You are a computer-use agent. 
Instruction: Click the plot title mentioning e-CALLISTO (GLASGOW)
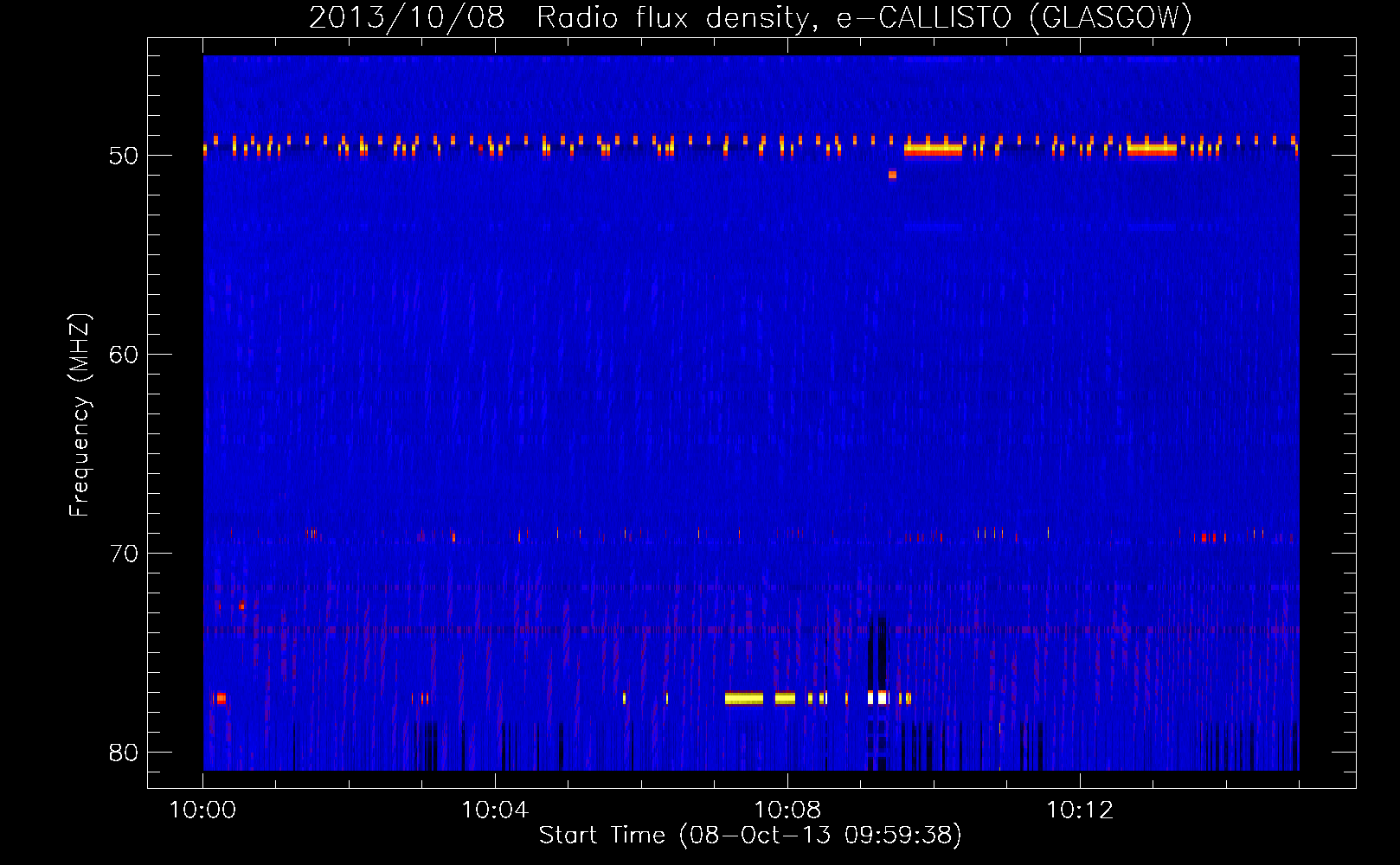click(750, 17)
